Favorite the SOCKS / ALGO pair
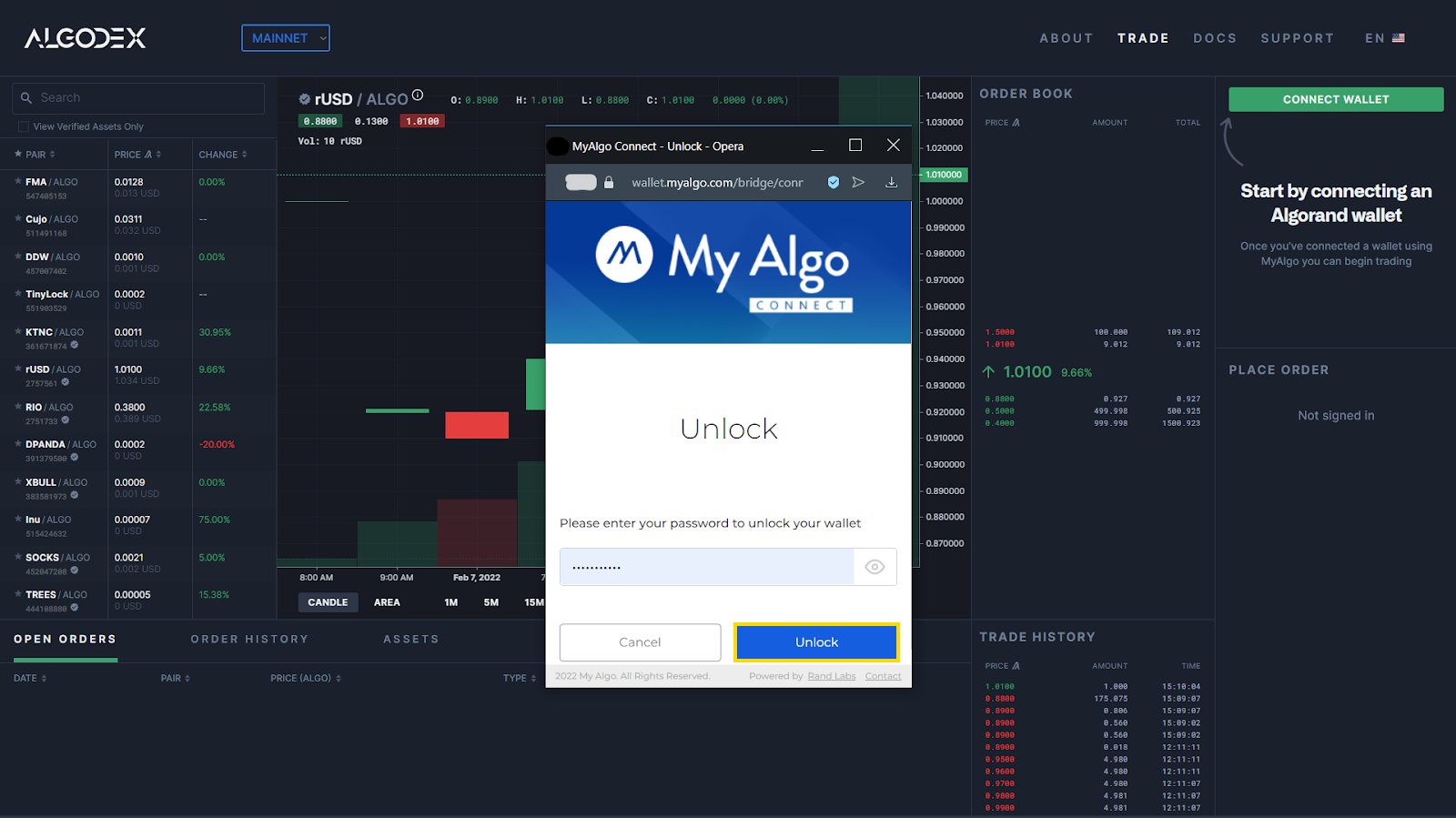This screenshot has width=1456, height=818. (x=18, y=557)
